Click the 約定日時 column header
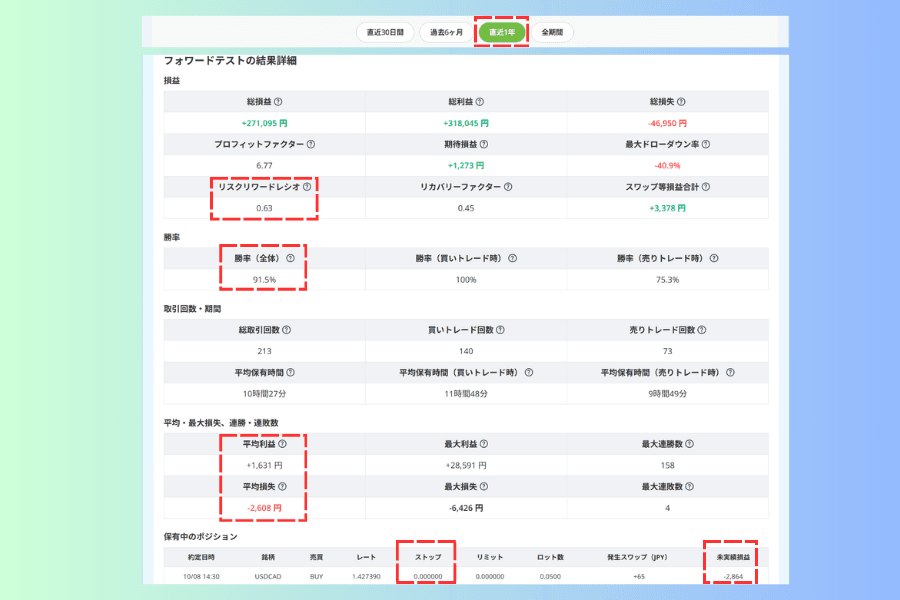The width and height of the screenshot is (900, 600). tap(201, 557)
